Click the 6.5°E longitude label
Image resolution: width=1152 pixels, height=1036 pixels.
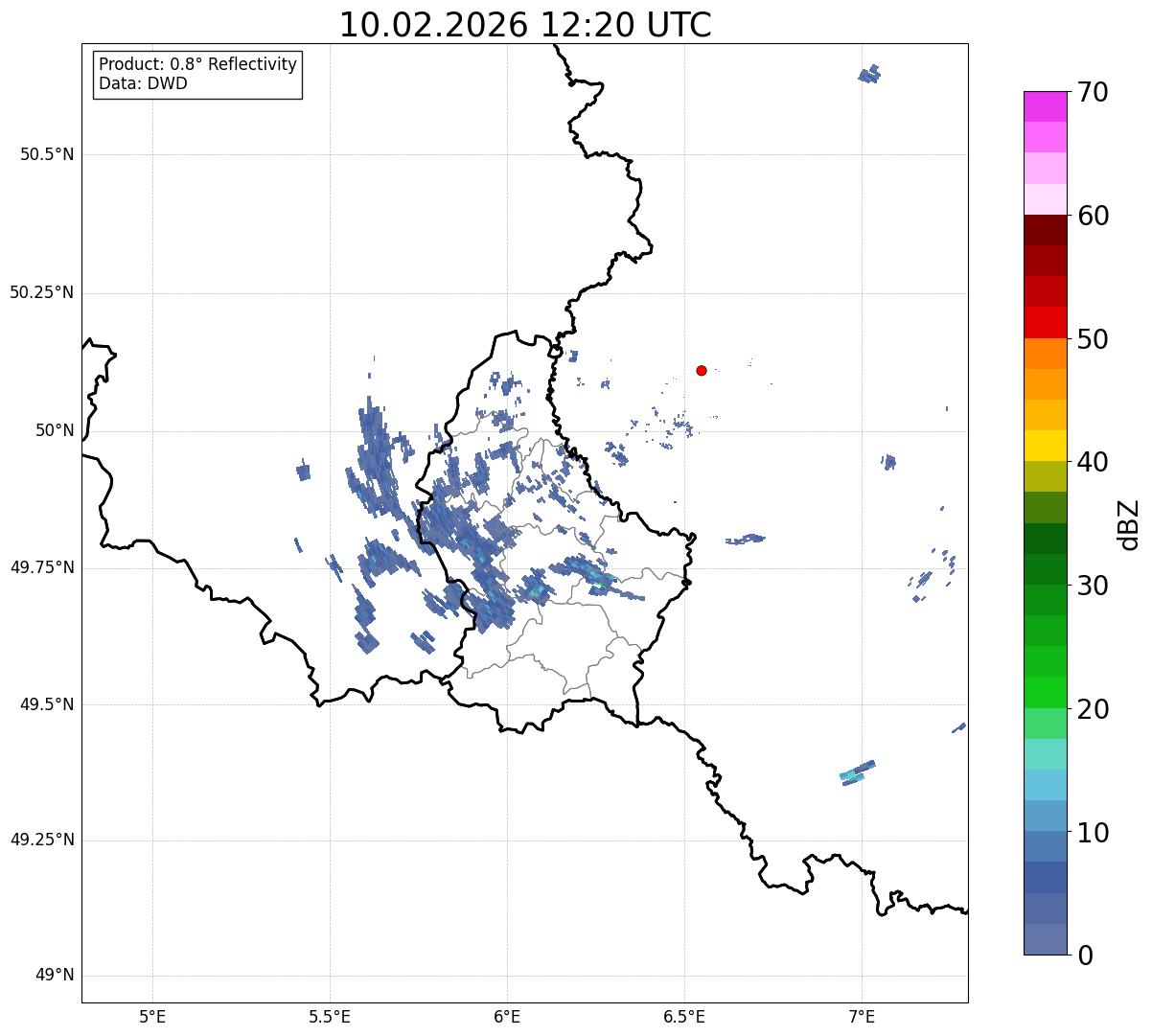coord(684,1016)
